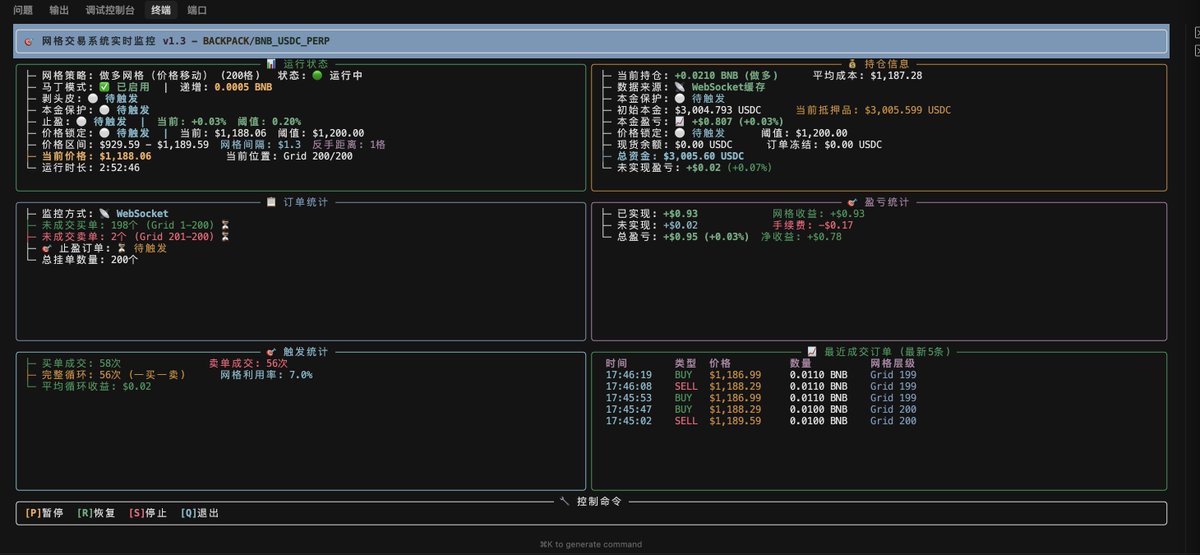Viewport: 1200px width, 555px height.
Task: Click the green check mark in 马丁模式 row
Action: pos(105,87)
